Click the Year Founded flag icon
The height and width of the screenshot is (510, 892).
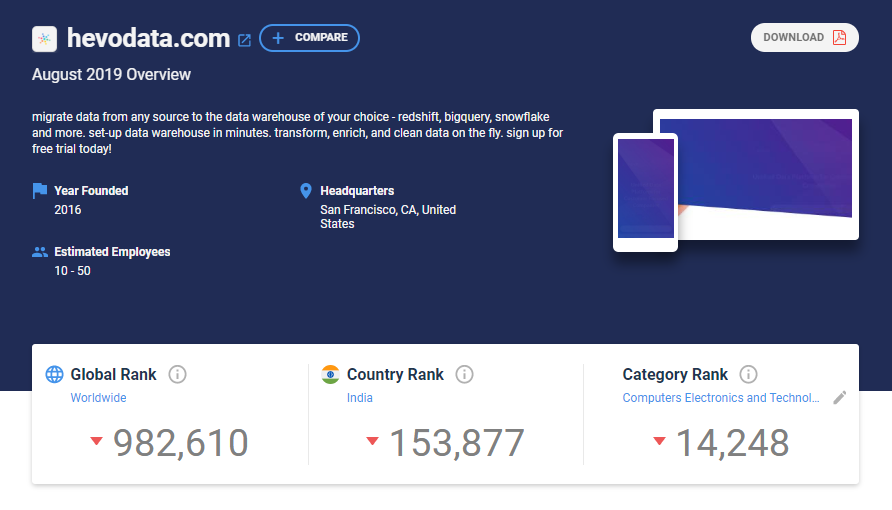click(x=40, y=191)
